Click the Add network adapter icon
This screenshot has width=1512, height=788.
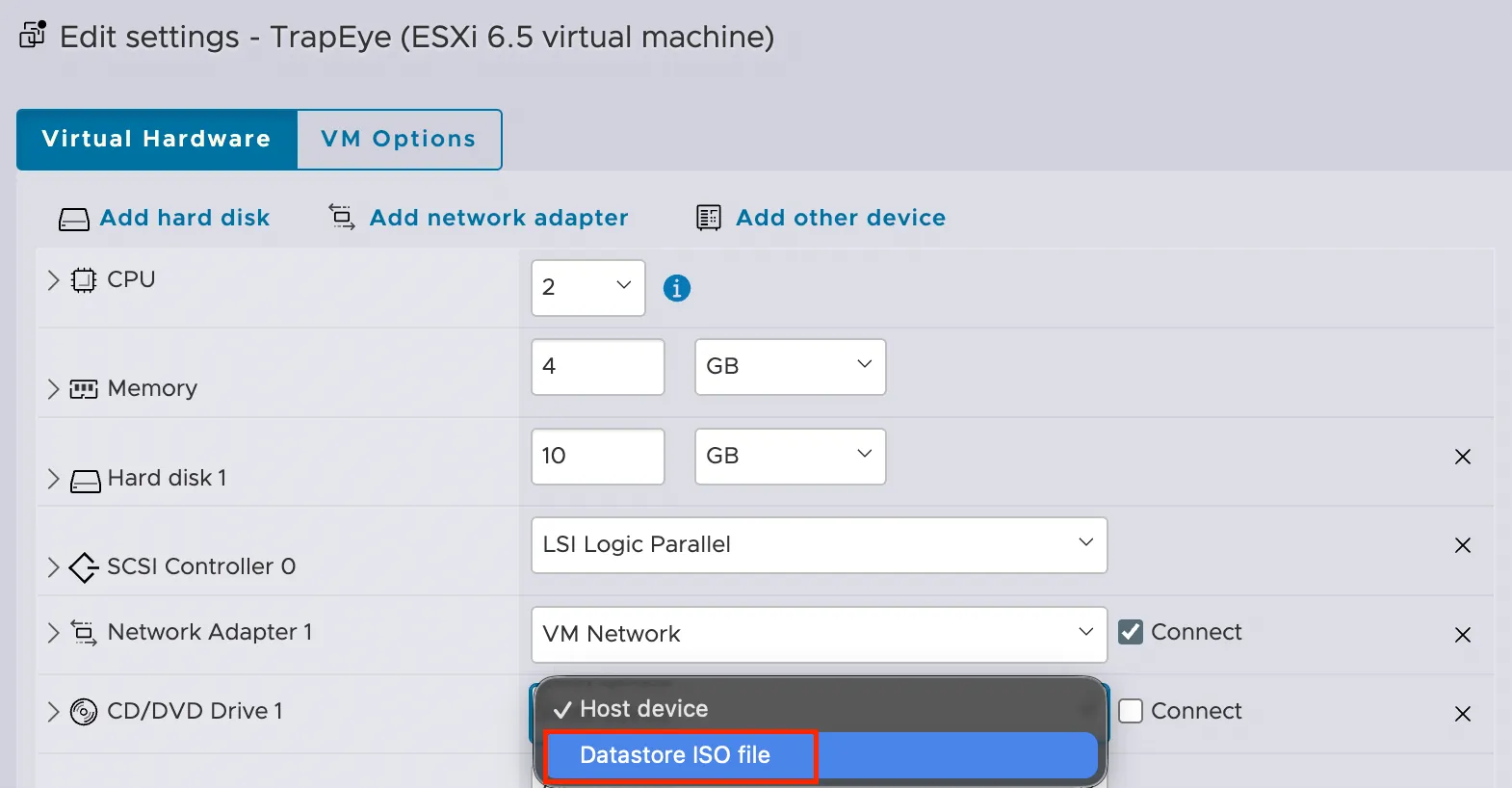[x=342, y=217]
